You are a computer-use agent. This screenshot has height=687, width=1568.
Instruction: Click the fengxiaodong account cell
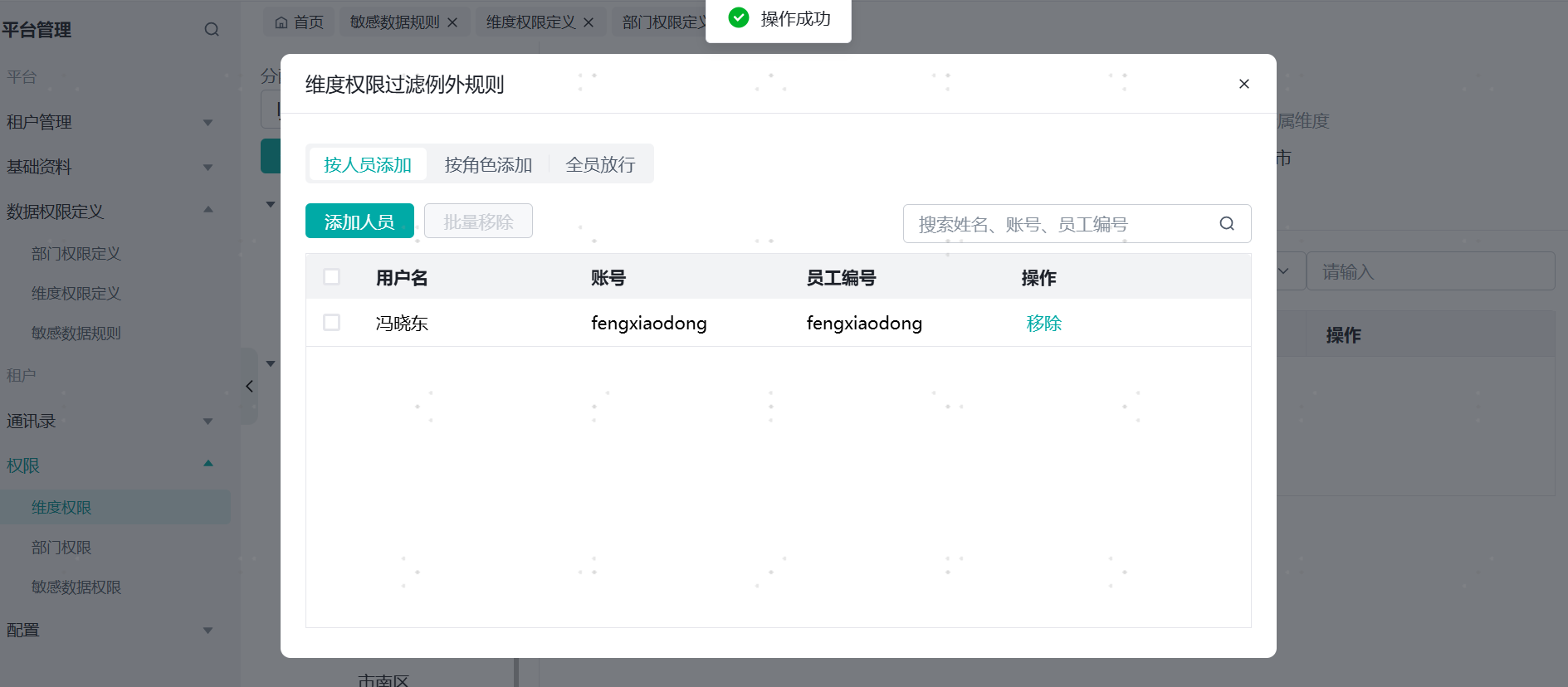(649, 323)
